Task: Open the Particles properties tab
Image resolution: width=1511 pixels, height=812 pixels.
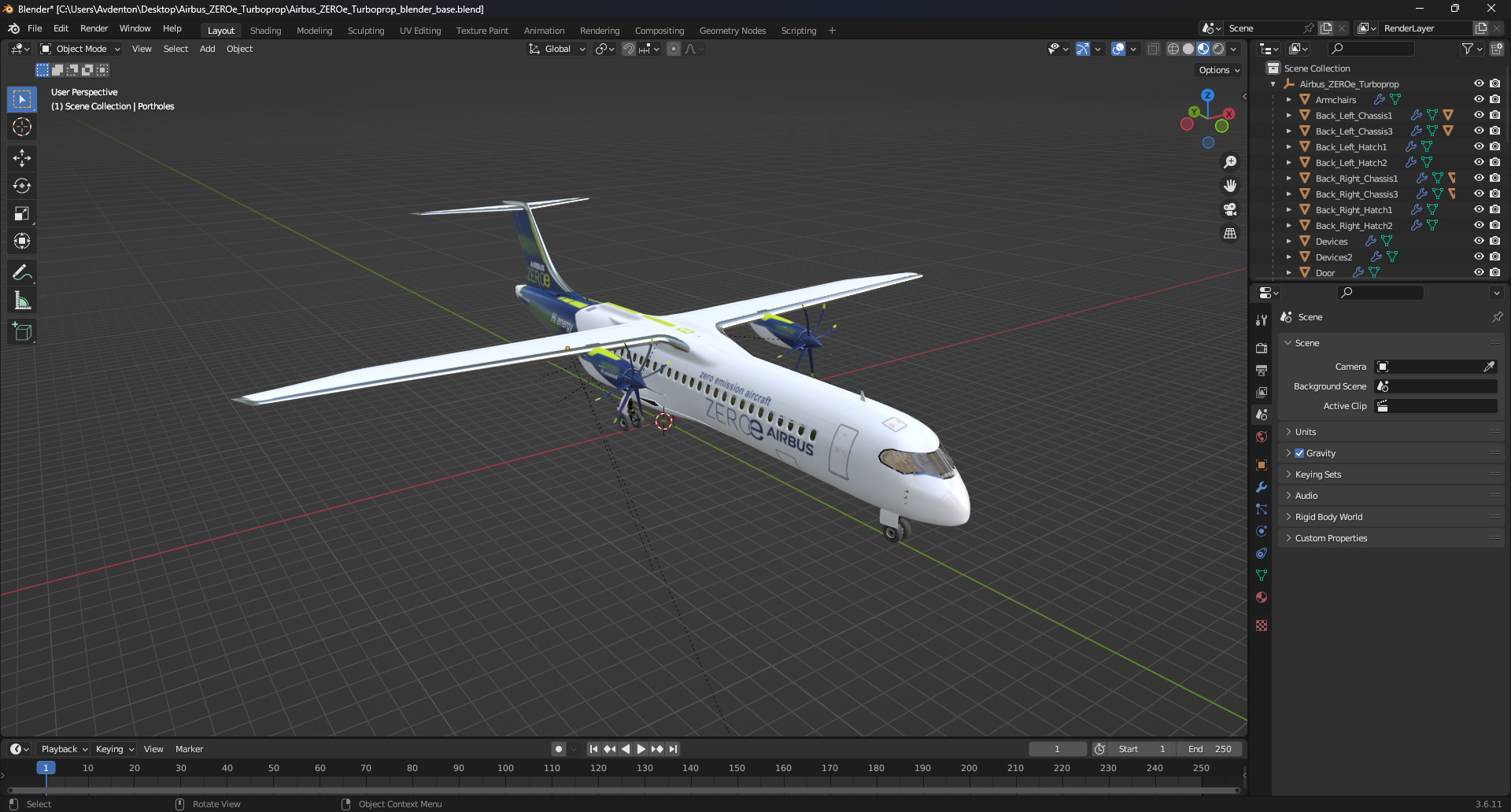Action: coord(1262,509)
